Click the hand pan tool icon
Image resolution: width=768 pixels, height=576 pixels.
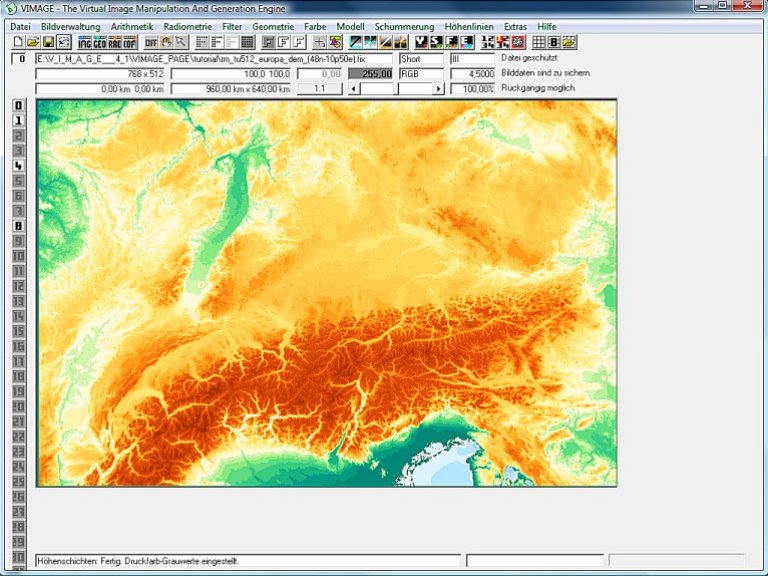point(166,42)
